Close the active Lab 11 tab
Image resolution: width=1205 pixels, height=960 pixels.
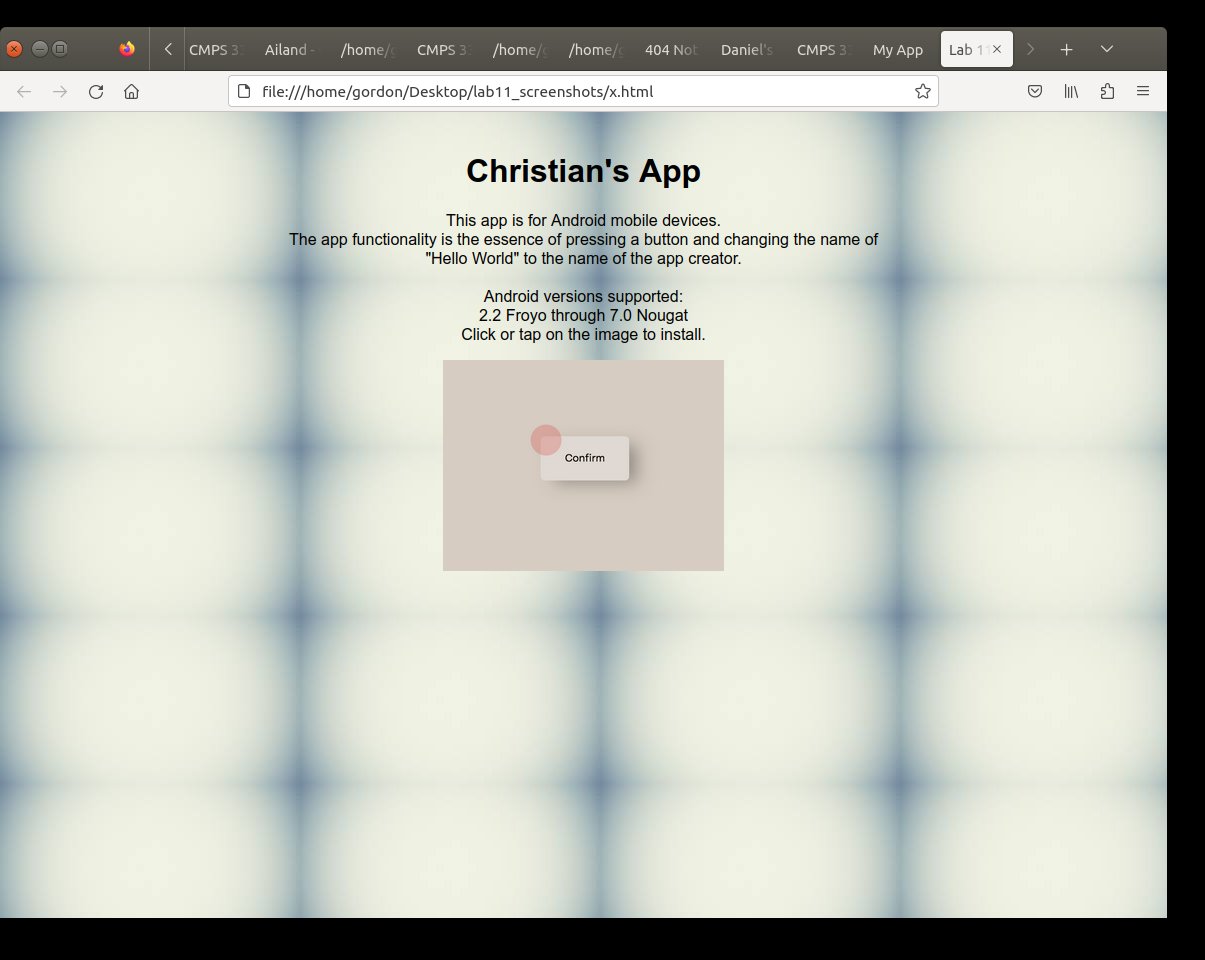pos(997,49)
